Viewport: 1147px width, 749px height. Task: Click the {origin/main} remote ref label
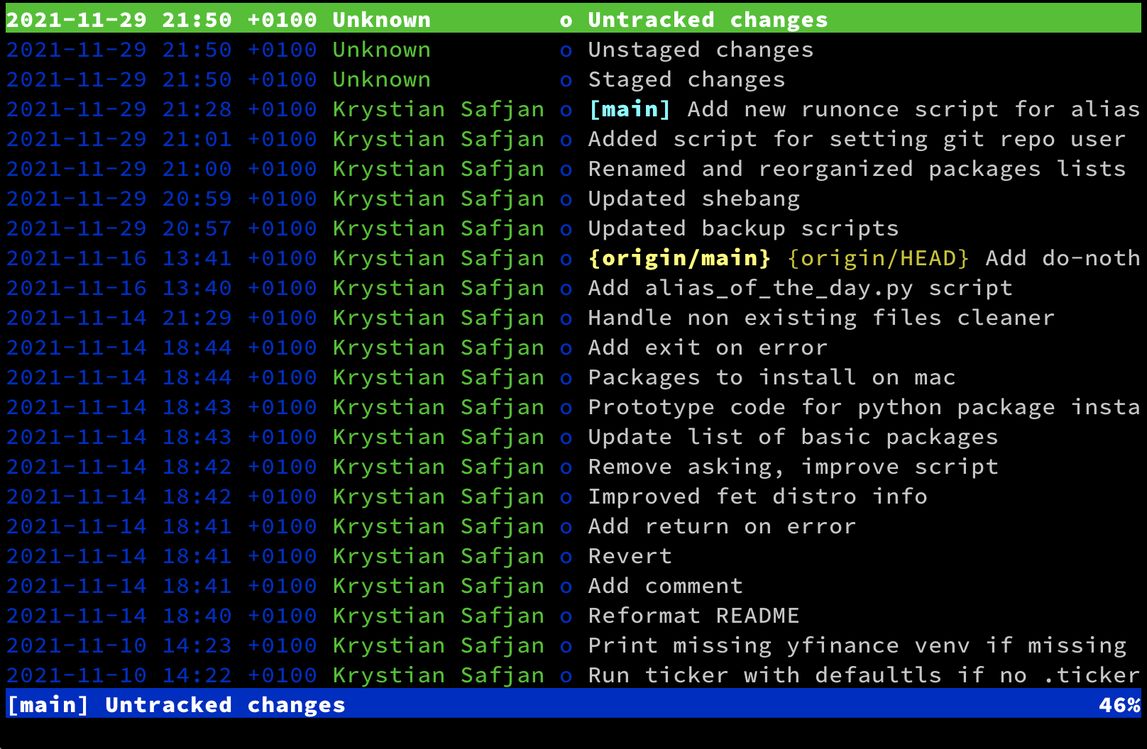click(679, 258)
